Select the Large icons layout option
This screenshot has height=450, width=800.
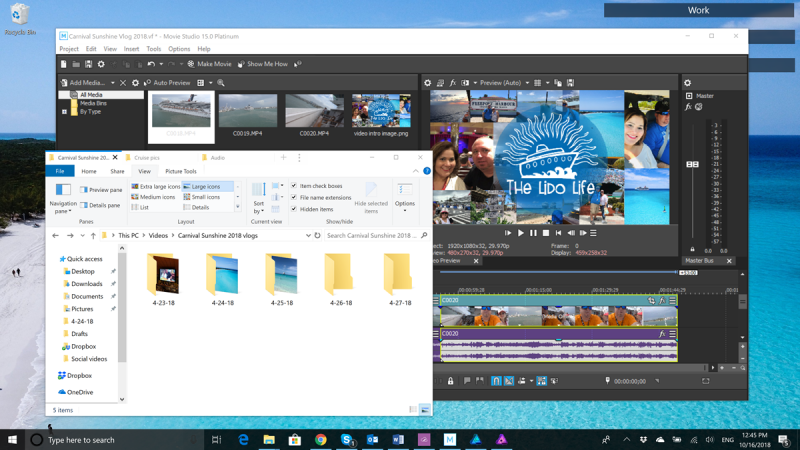(x=207, y=186)
